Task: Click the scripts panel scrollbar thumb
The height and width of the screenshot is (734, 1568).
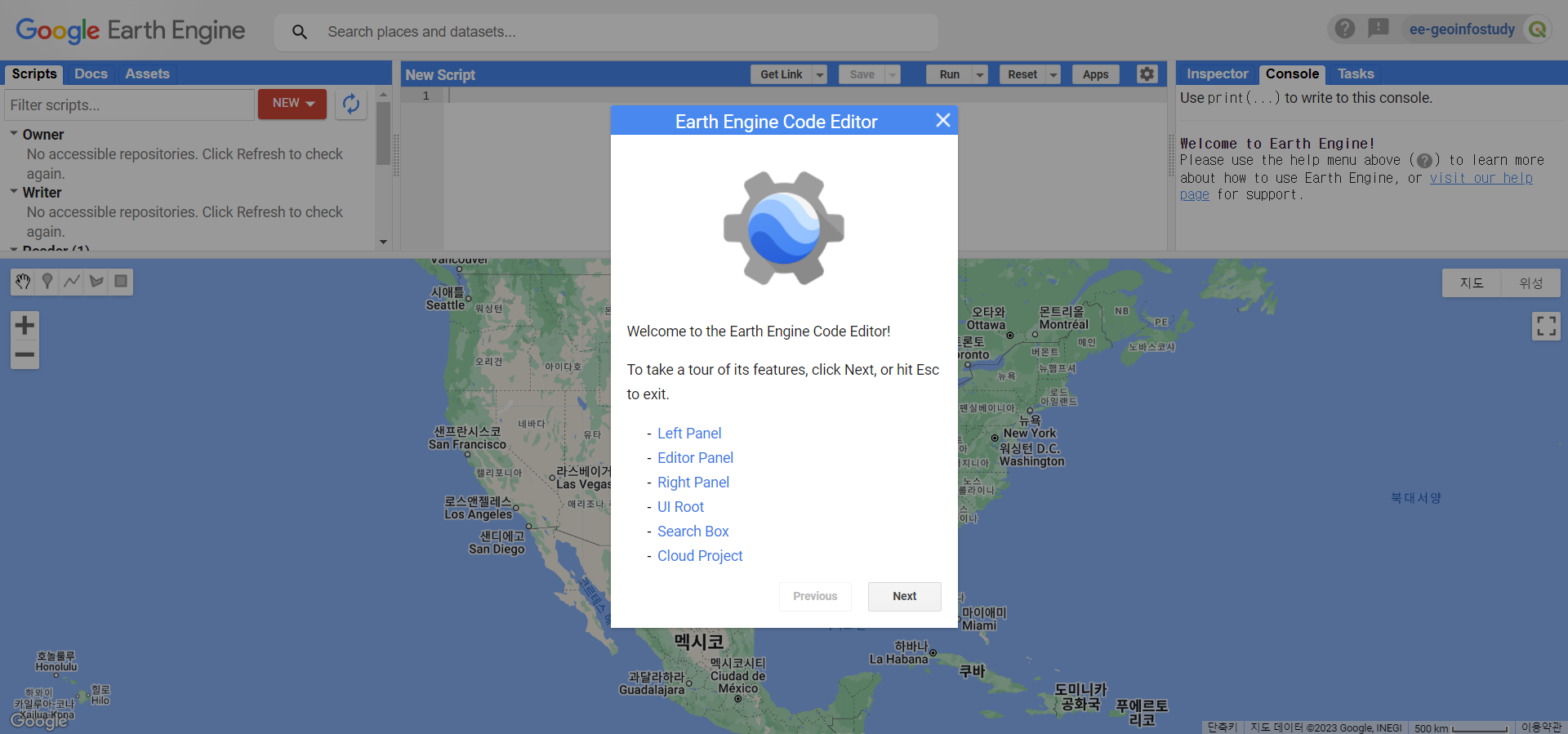Action: click(x=383, y=132)
